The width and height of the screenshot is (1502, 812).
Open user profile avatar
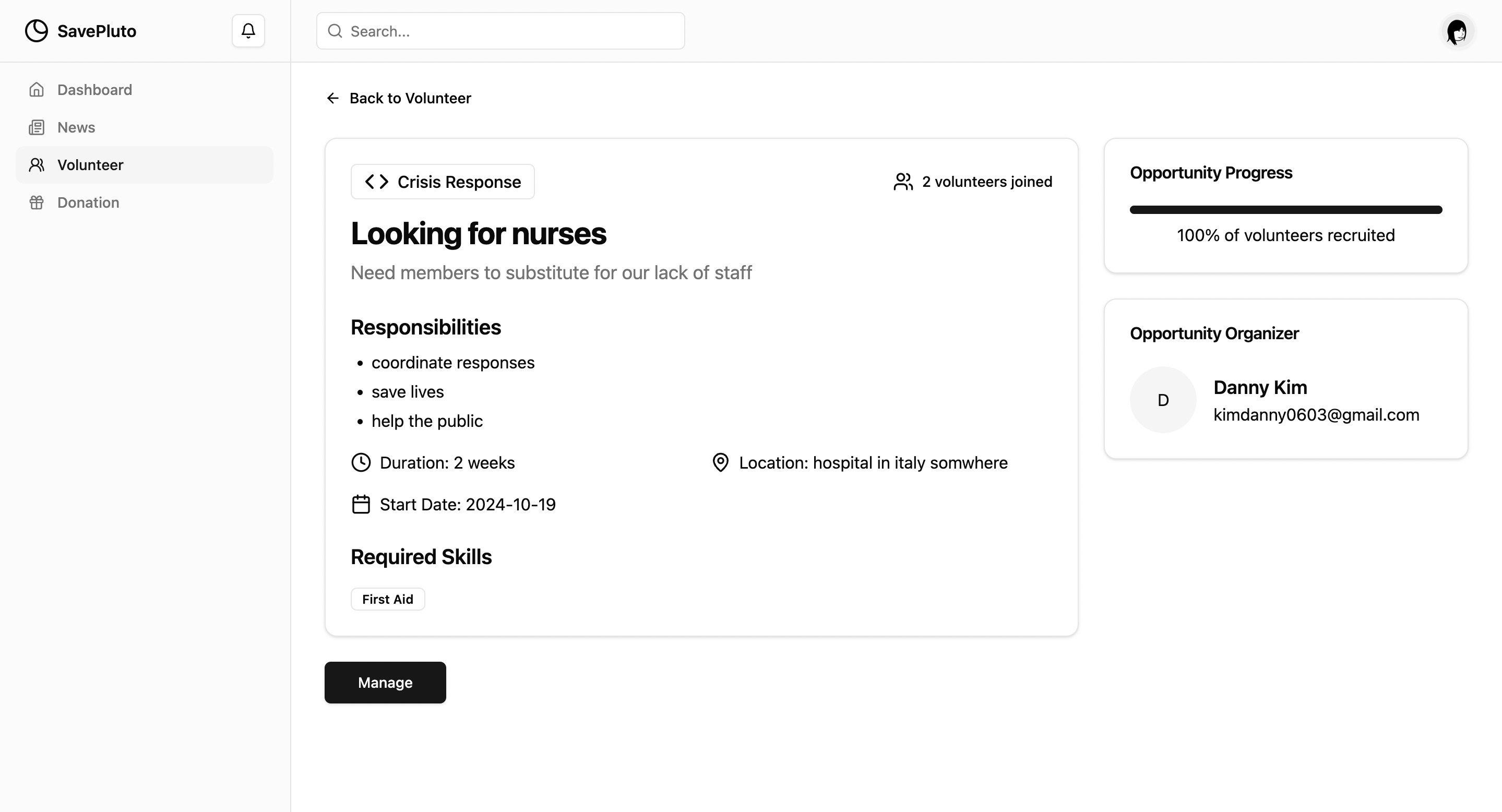[x=1457, y=31]
